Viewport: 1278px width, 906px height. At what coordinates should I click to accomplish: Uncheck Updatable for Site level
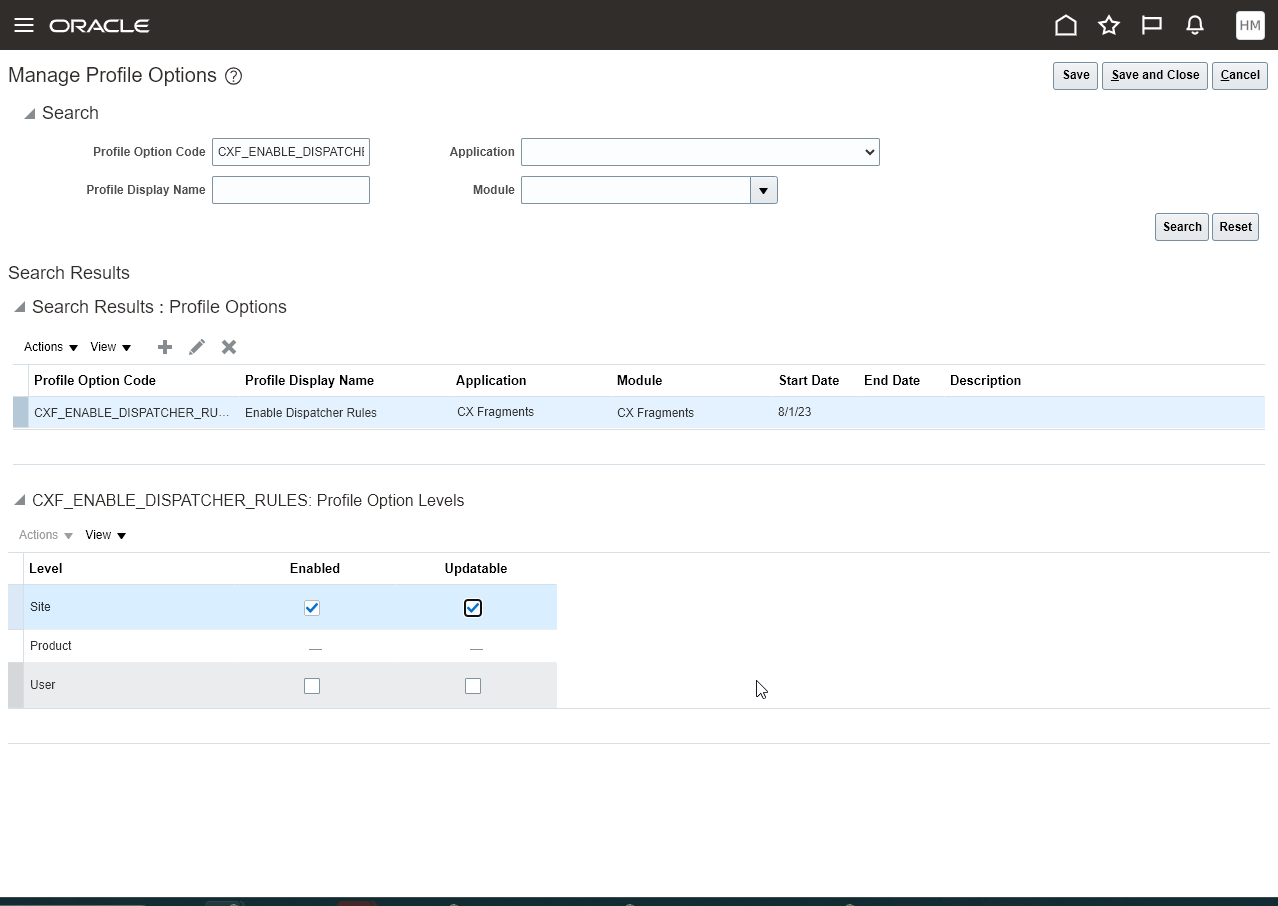(473, 608)
